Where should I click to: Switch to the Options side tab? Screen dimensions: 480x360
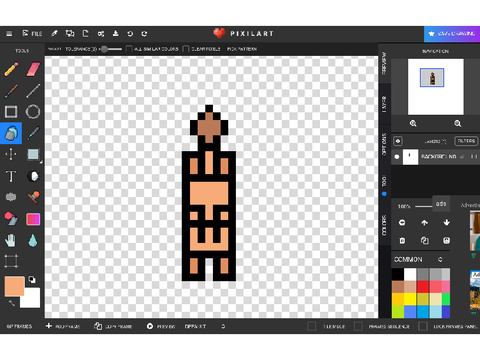[384, 145]
